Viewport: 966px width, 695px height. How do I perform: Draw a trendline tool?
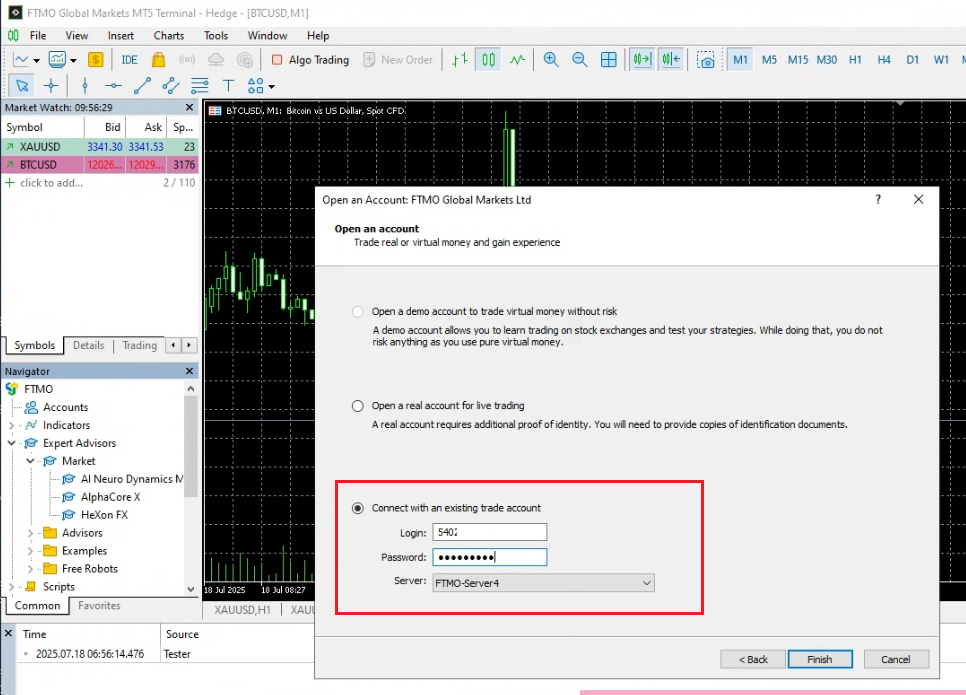click(142, 86)
